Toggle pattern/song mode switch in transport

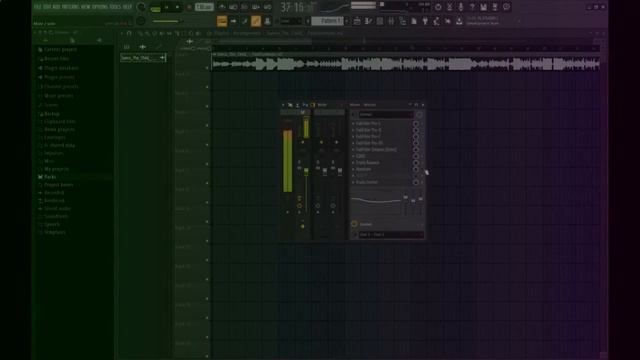155,8
